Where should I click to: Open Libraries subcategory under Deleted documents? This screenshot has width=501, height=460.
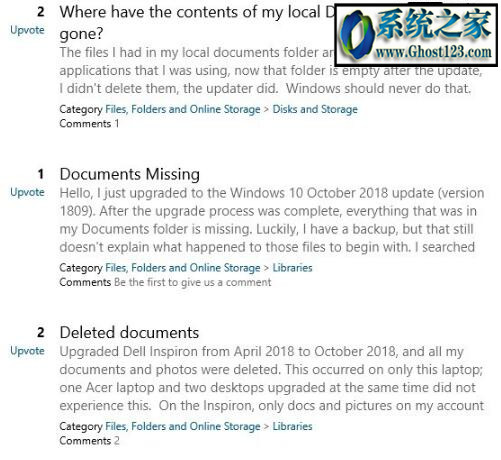tap(292, 426)
